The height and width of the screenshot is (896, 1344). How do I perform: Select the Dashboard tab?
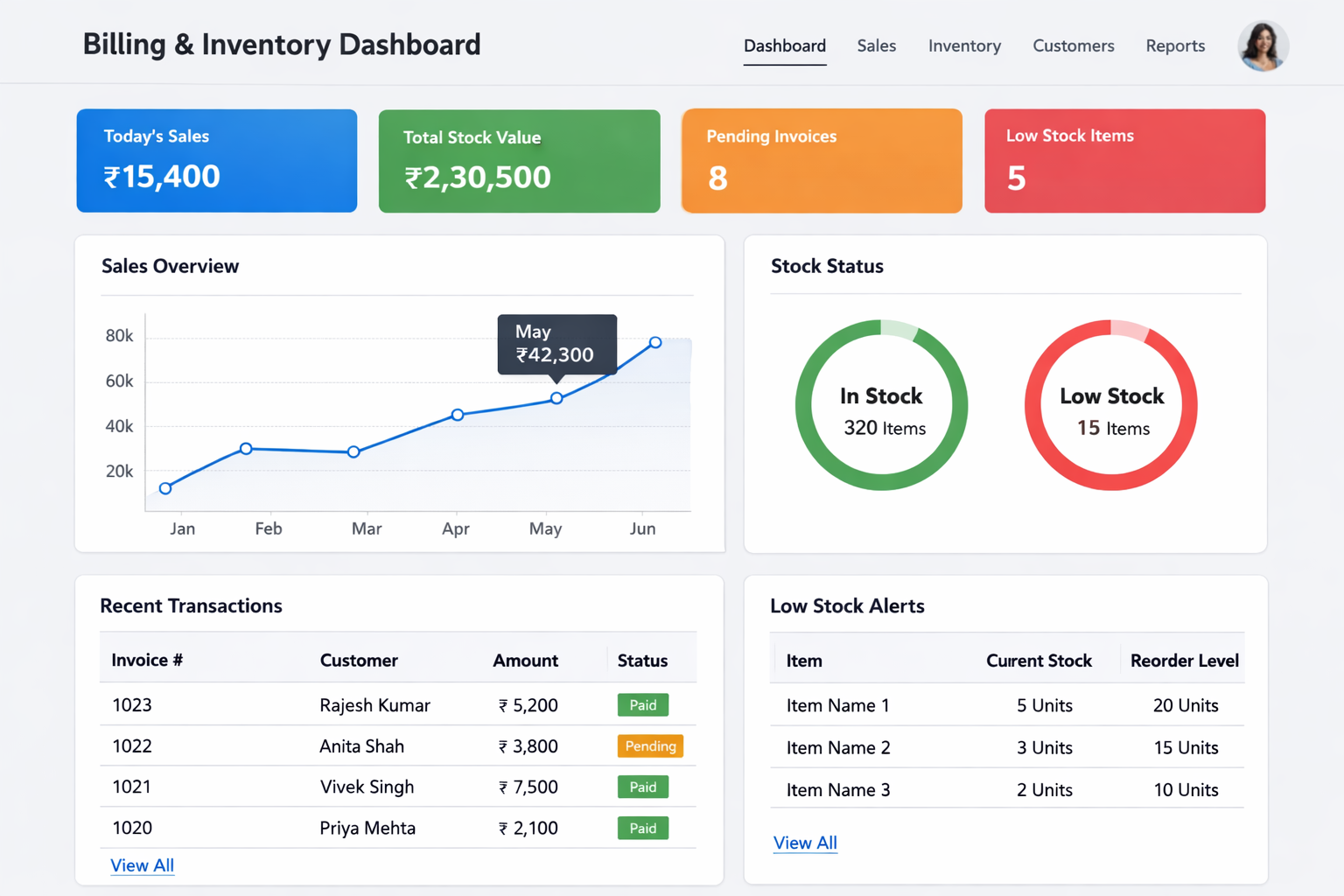784,46
